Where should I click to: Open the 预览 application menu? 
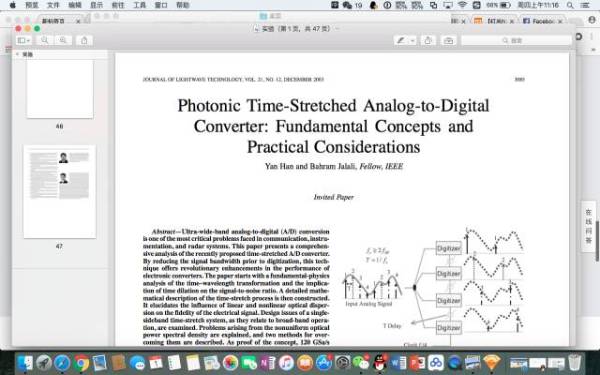[32, 5]
